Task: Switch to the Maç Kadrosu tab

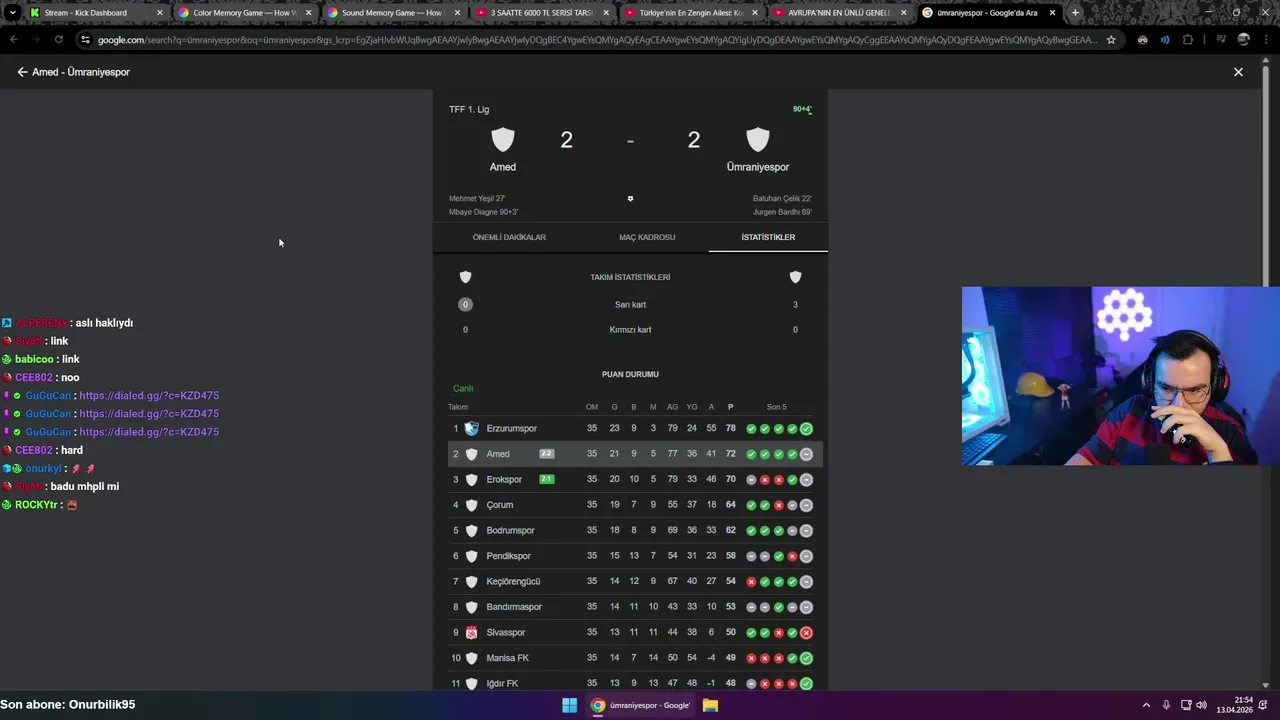Action: [647, 237]
